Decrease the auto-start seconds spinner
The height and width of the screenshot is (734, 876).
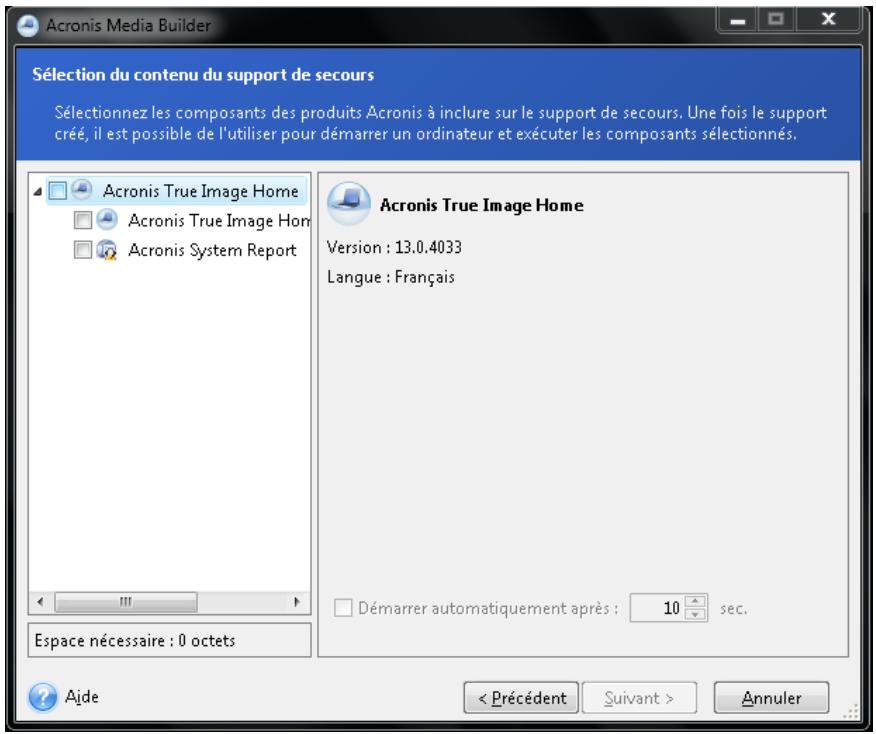695,614
